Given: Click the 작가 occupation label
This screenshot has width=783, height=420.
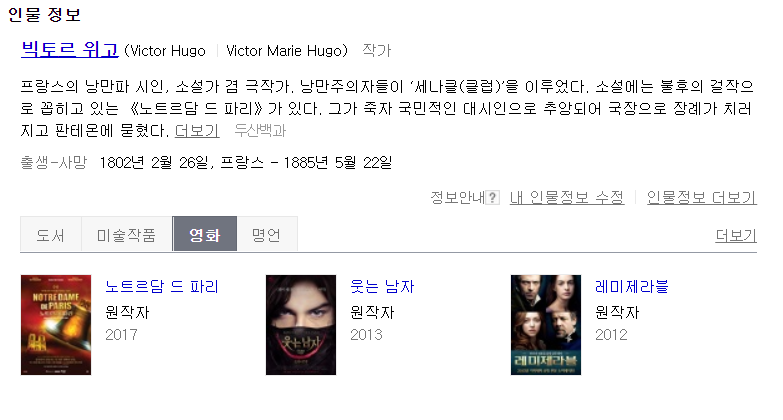Looking at the screenshot, I should 377,50.
